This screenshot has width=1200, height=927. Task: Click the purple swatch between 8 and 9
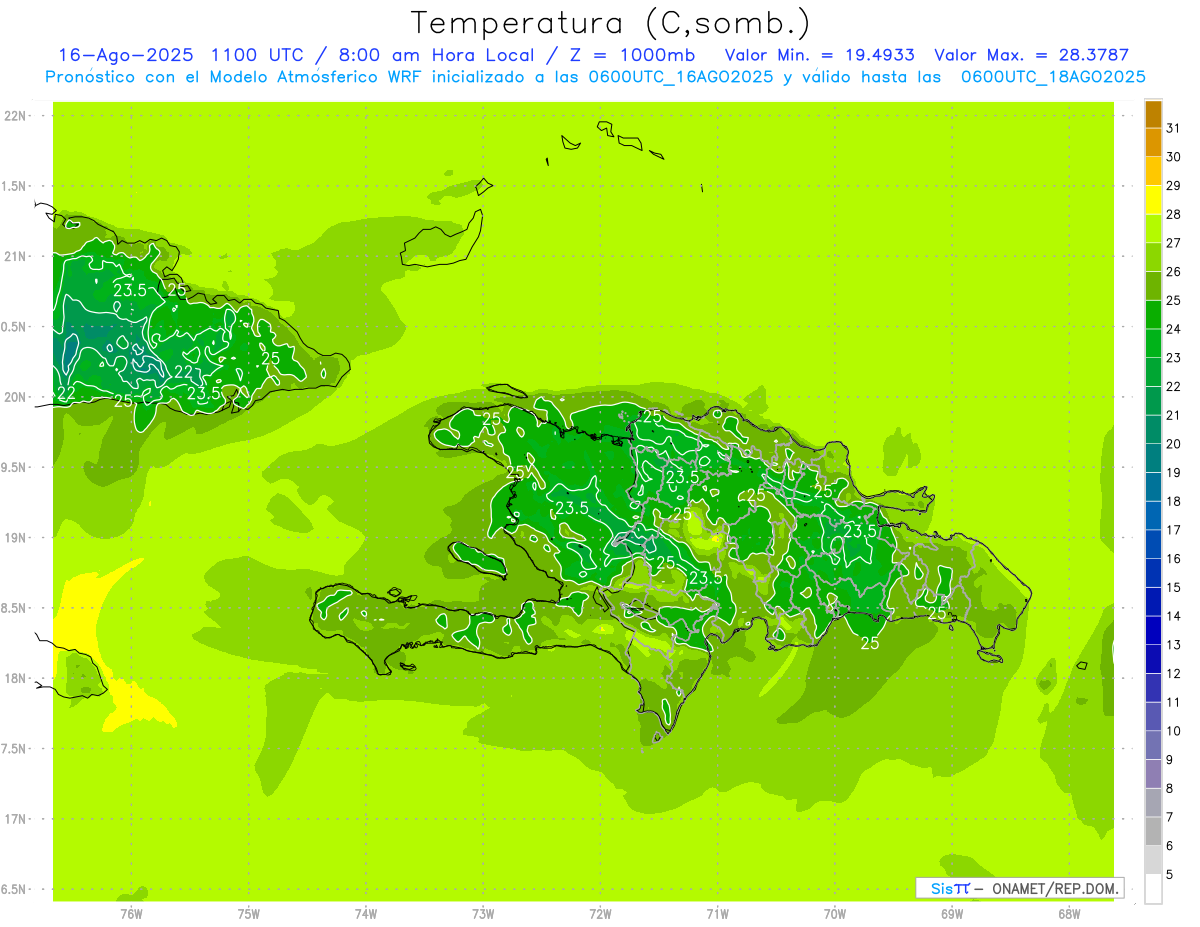pyautogui.click(x=1154, y=774)
